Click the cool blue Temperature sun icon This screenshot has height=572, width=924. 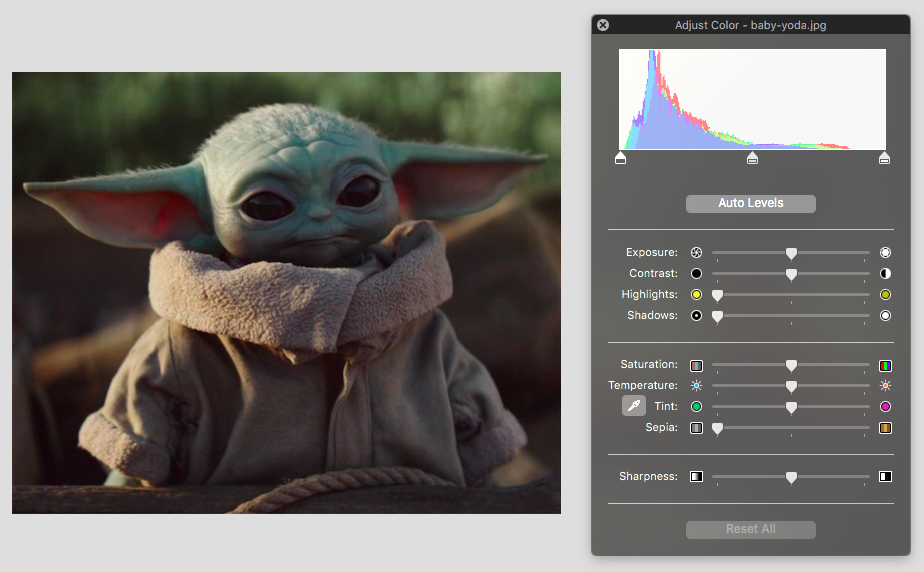[697, 386]
